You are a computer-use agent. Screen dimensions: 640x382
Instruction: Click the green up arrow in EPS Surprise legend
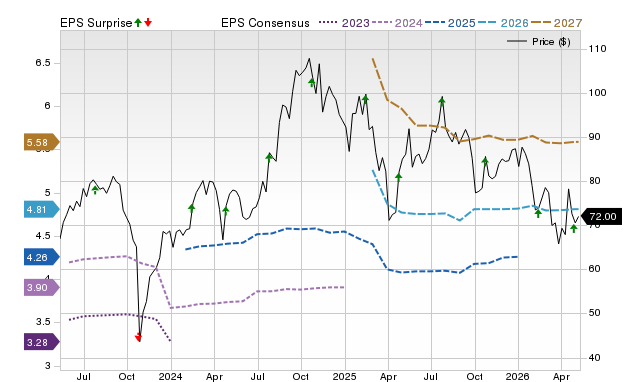[x=138, y=23]
